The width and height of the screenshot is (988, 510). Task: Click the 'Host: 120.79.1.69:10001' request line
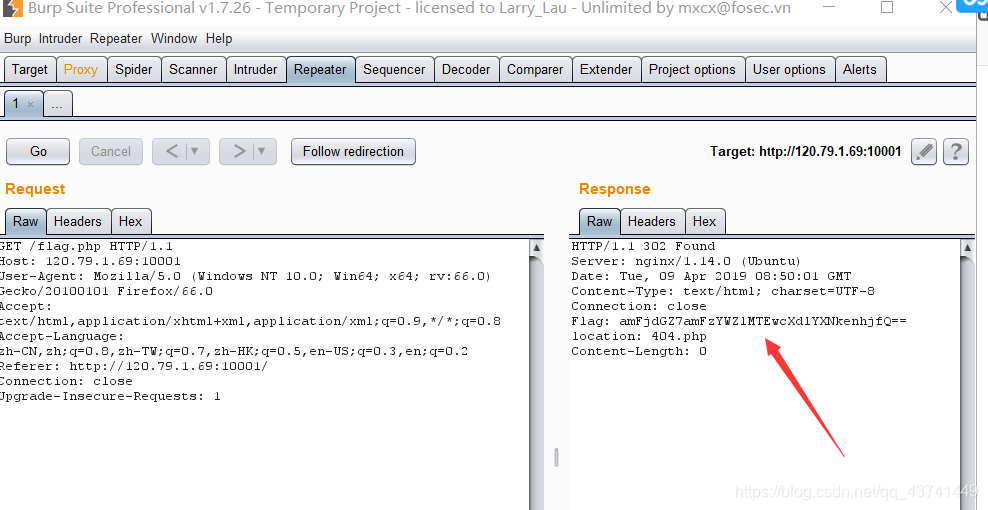point(90,261)
